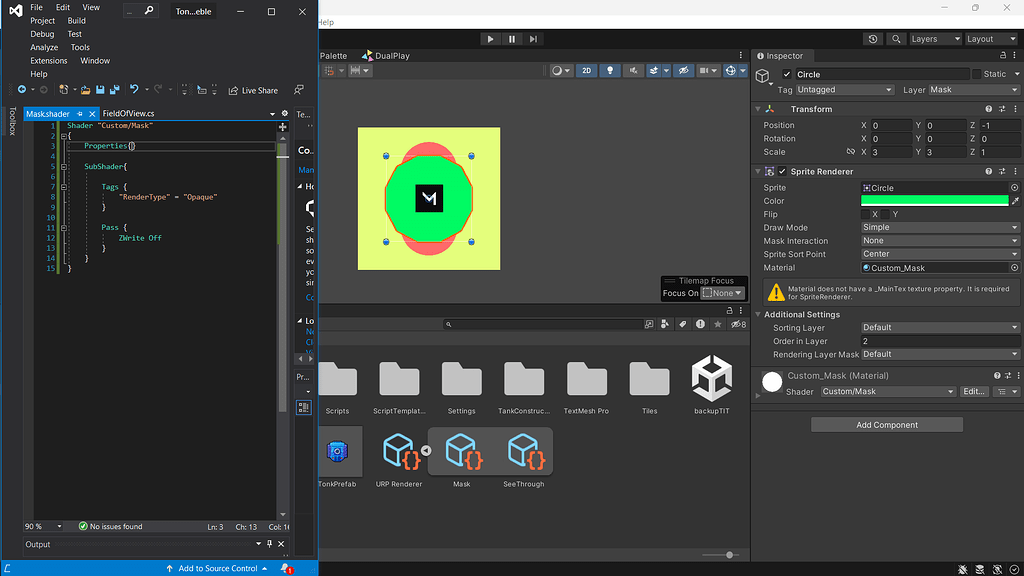Tick the Flip X checkbox
This screenshot has width=1024, height=576.
(x=866, y=215)
